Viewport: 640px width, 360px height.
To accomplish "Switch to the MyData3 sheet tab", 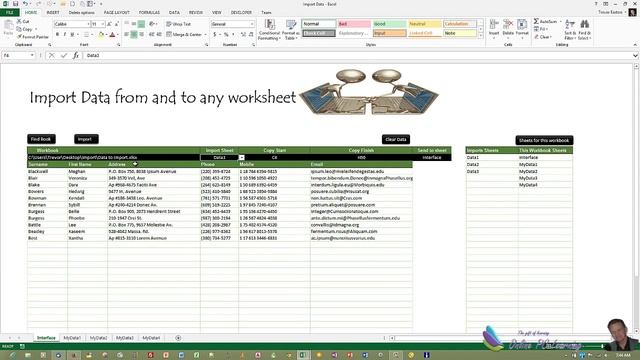I will [124, 338].
